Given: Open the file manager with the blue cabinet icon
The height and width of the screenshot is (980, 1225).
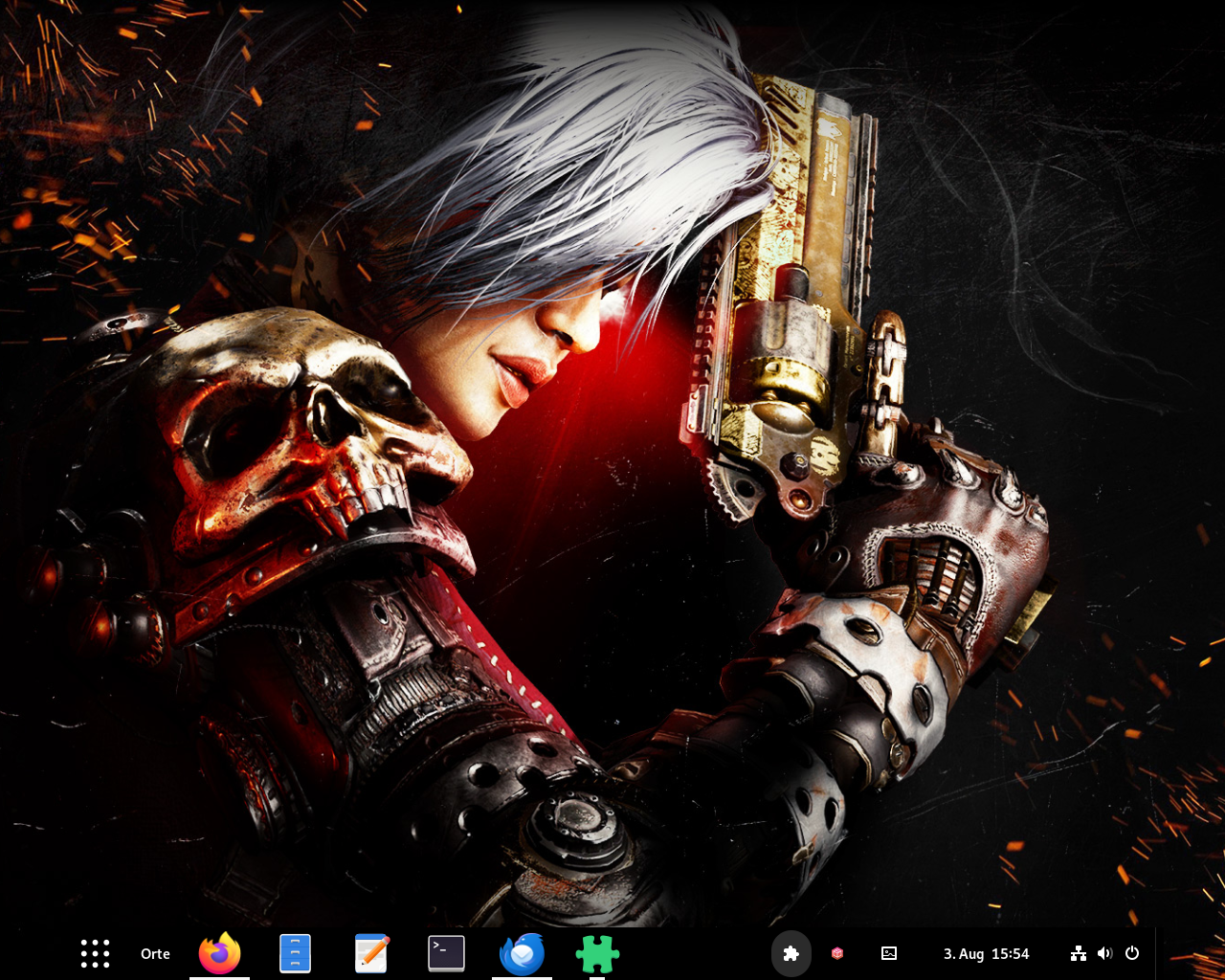Looking at the screenshot, I should (x=295, y=953).
